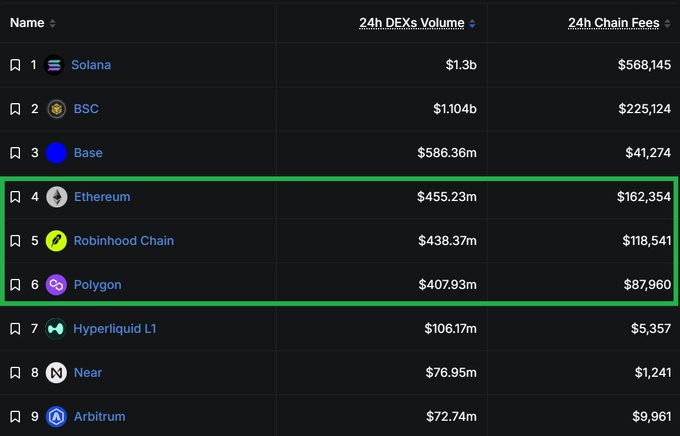Open the Ethereum chain link
This screenshot has width=680, height=436.
click(102, 197)
